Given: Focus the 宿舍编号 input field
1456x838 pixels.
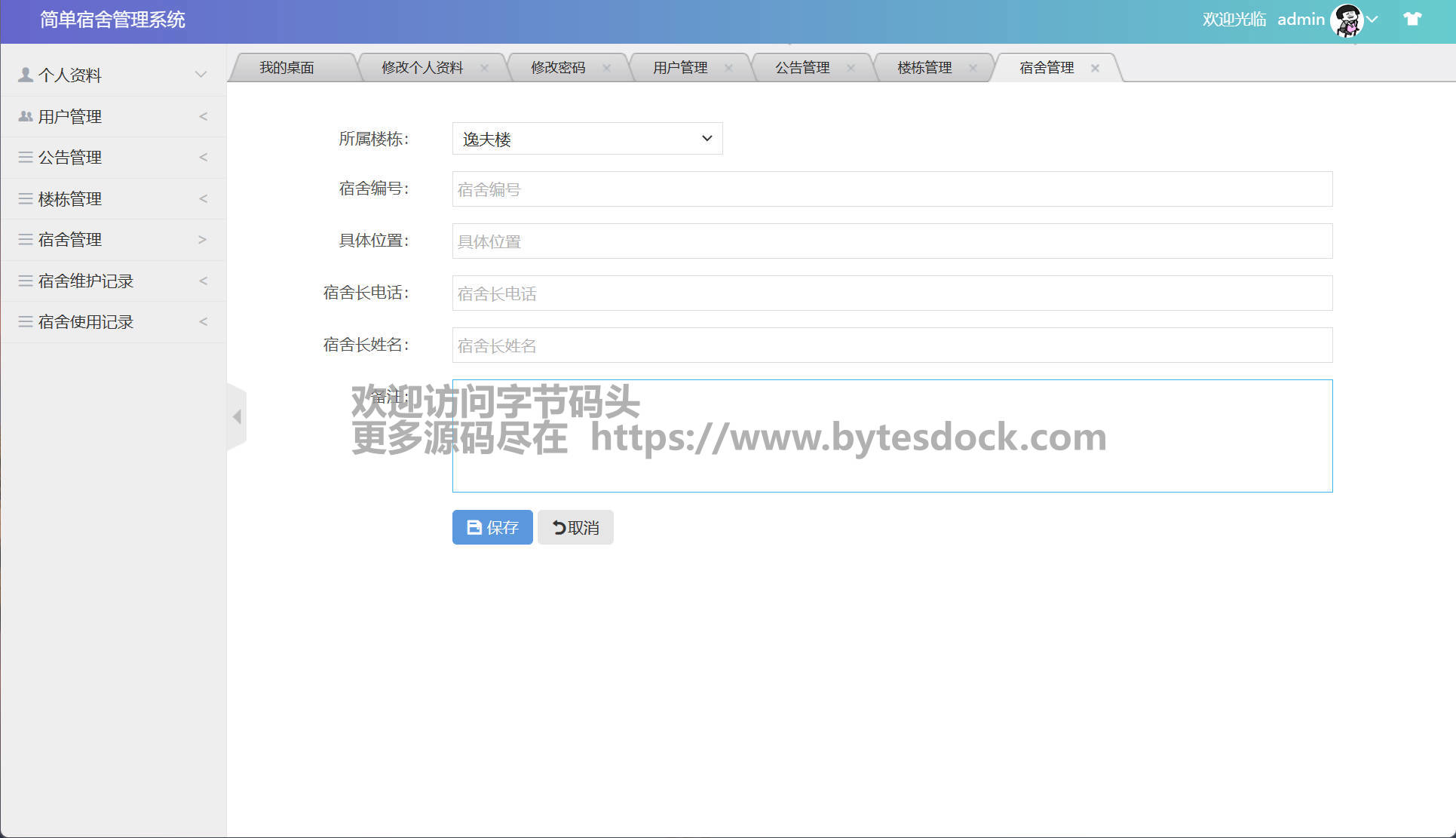Looking at the screenshot, I should coord(891,189).
